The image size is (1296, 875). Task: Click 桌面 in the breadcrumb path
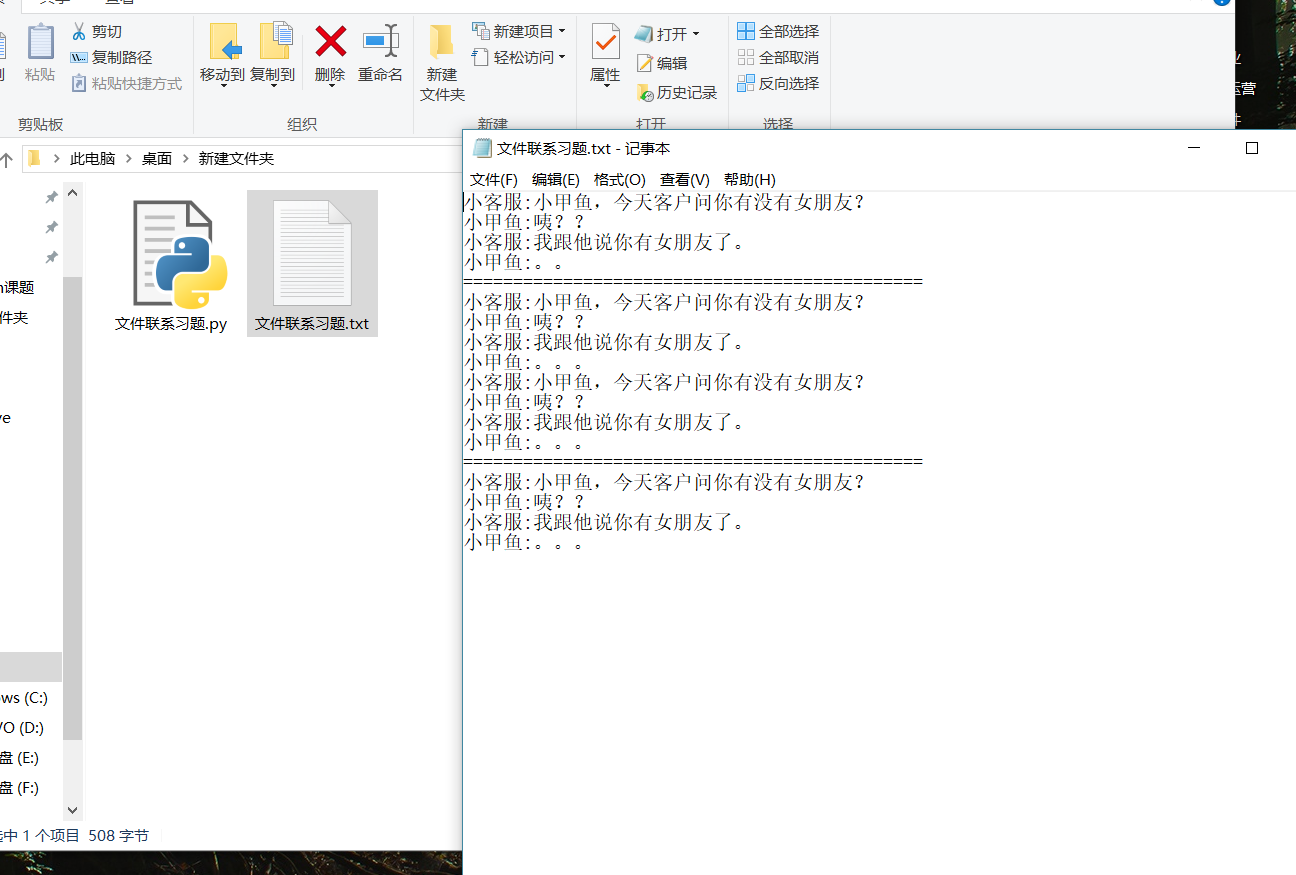pyautogui.click(x=158, y=158)
